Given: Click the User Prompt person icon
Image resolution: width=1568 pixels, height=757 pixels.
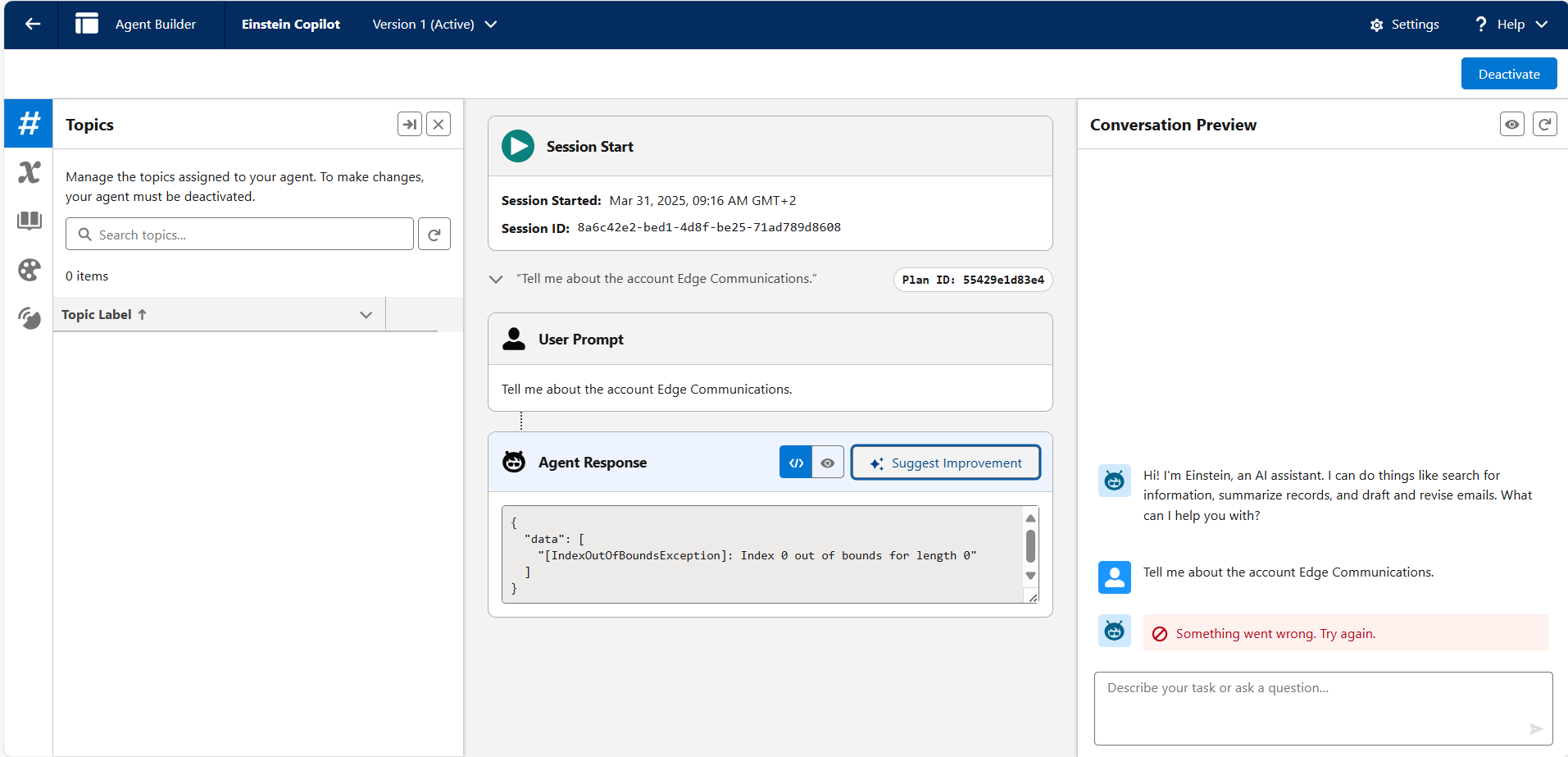Looking at the screenshot, I should 514,340.
